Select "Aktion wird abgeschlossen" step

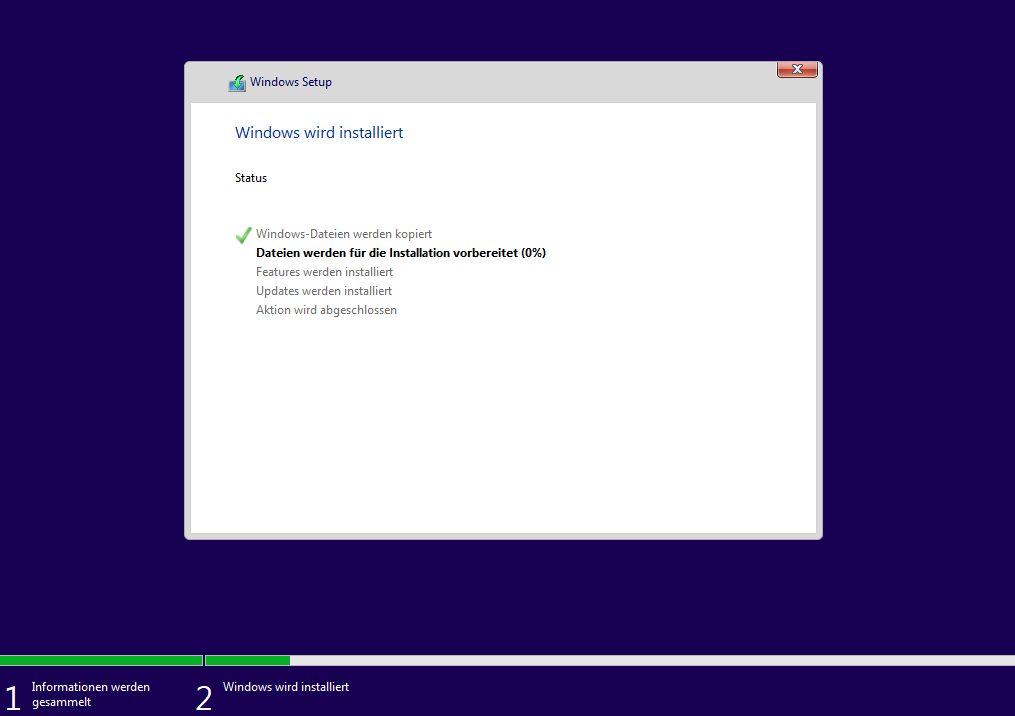(x=326, y=310)
